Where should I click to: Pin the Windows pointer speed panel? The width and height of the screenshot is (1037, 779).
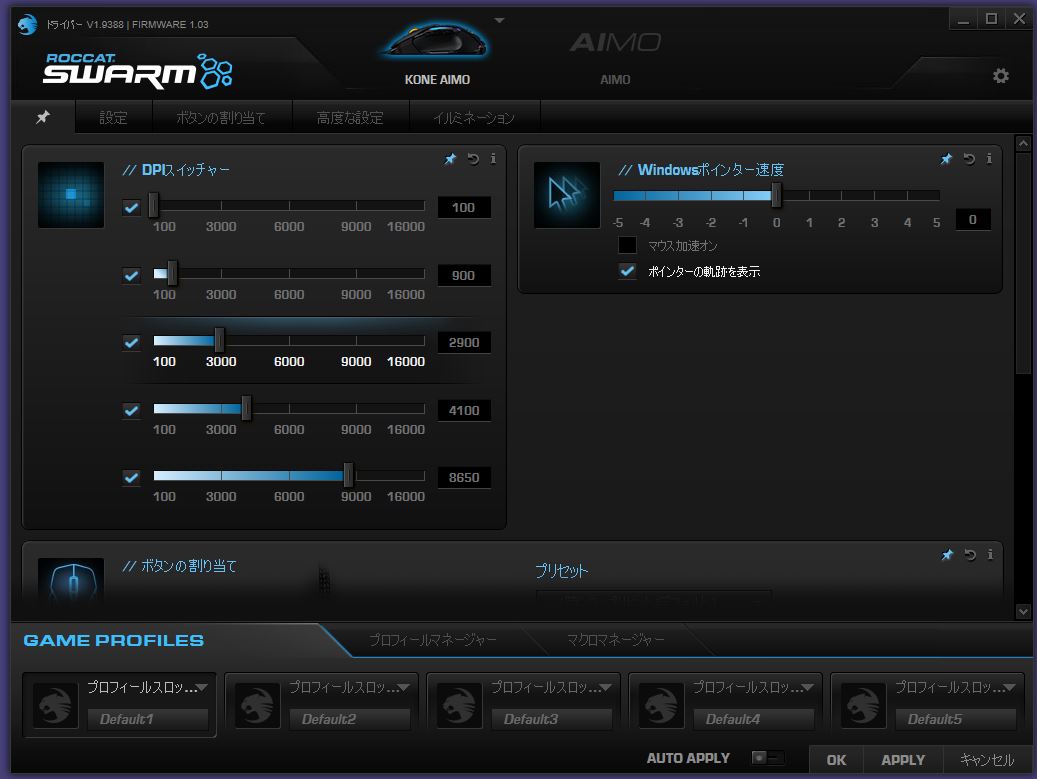coord(946,159)
